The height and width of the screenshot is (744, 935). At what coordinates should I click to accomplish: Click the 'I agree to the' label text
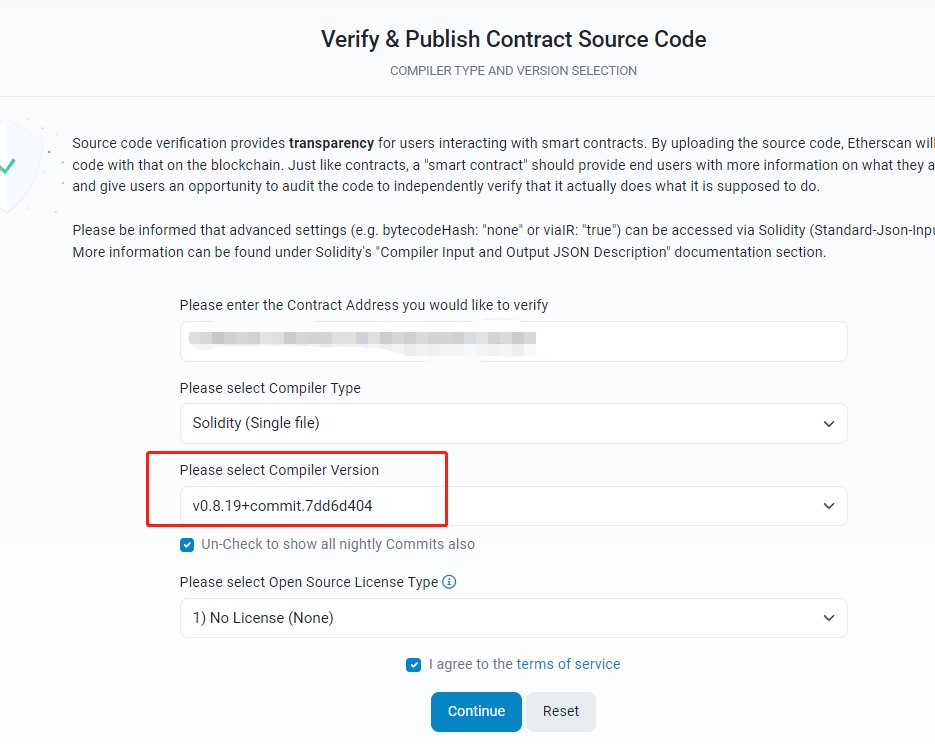tap(470, 664)
